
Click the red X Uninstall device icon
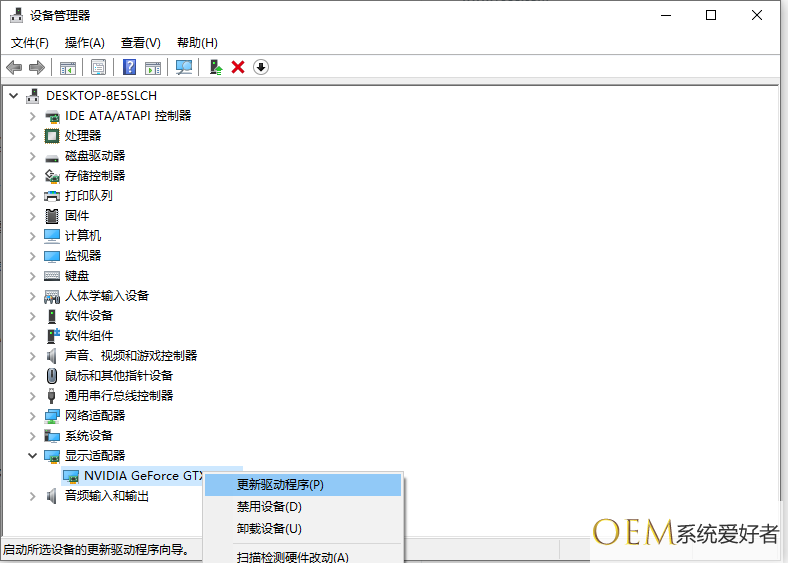click(238, 67)
